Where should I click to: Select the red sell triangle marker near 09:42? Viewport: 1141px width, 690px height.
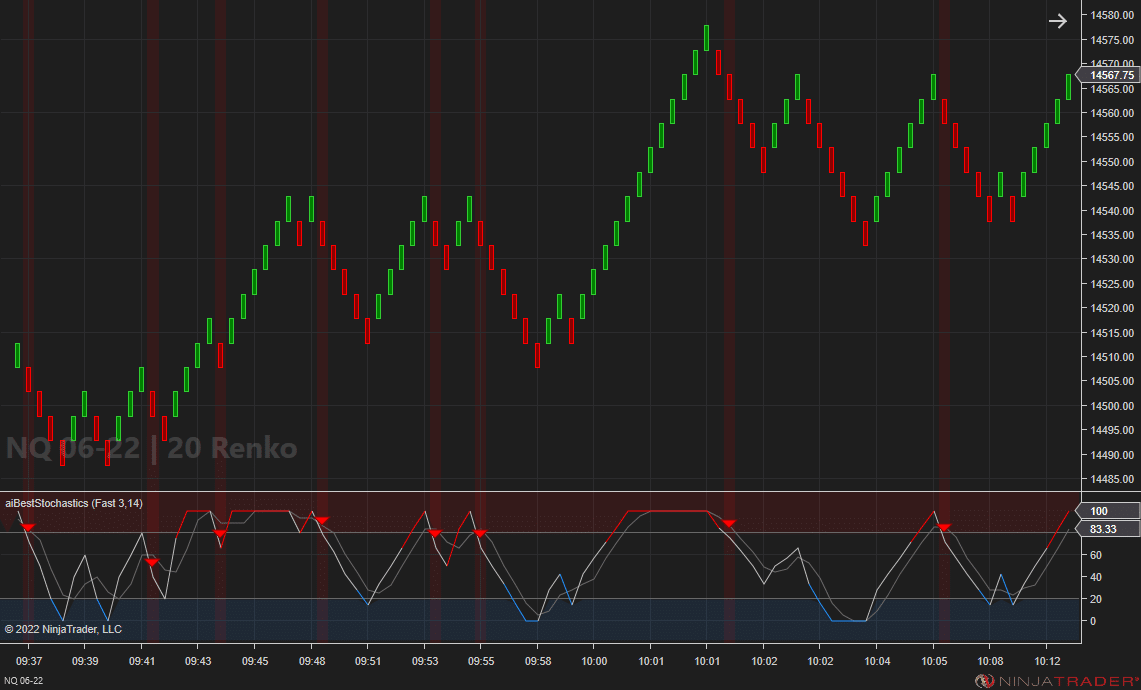click(151, 562)
